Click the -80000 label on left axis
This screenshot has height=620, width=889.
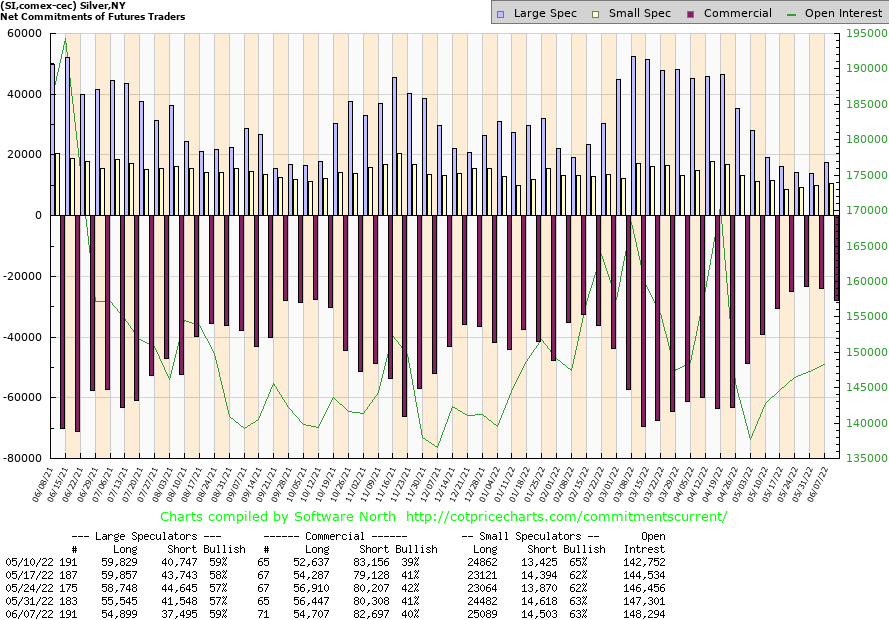click(x=21, y=458)
